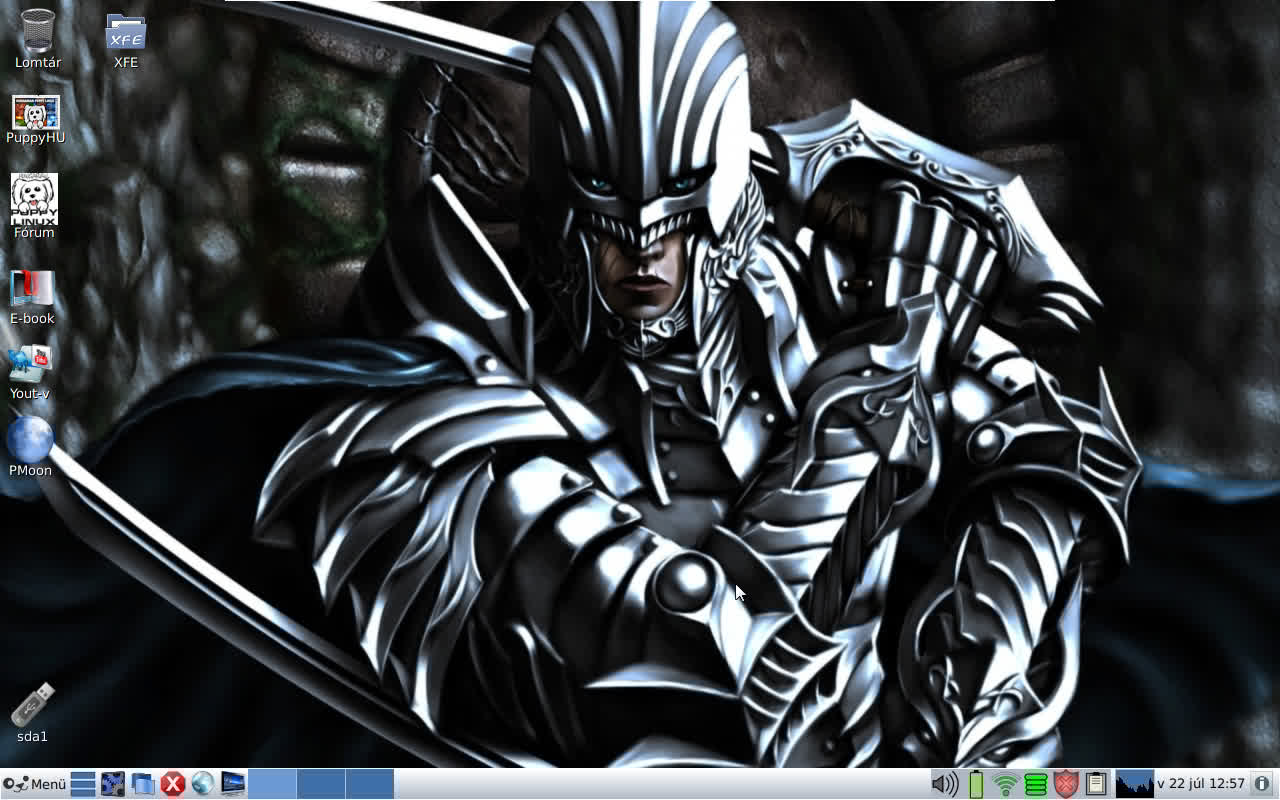
Task: Click the clock showing v 22 júl 12:57
Action: point(1201,784)
